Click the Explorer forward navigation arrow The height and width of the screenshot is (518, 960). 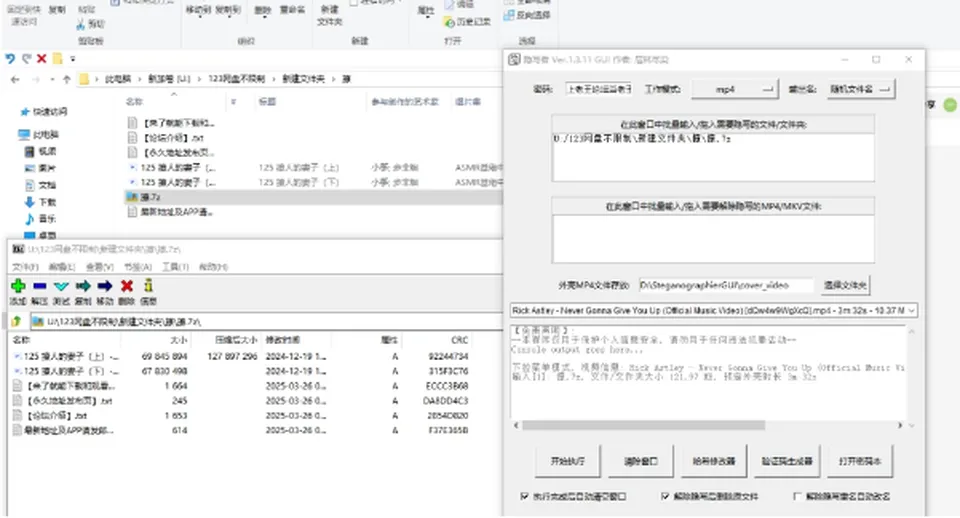point(36,79)
